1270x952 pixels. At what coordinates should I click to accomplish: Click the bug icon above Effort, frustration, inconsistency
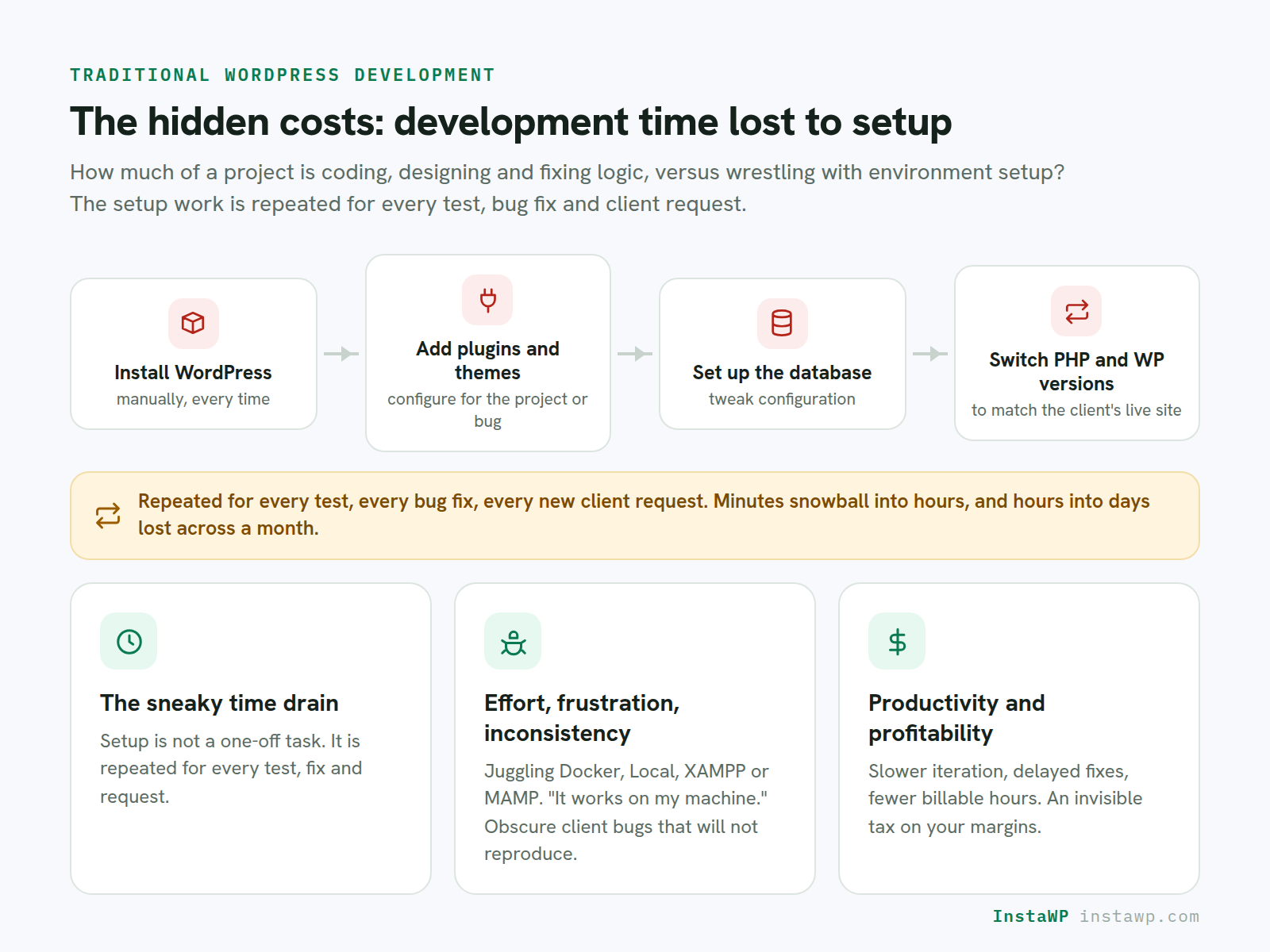pyautogui.click(x=513, y=641)
